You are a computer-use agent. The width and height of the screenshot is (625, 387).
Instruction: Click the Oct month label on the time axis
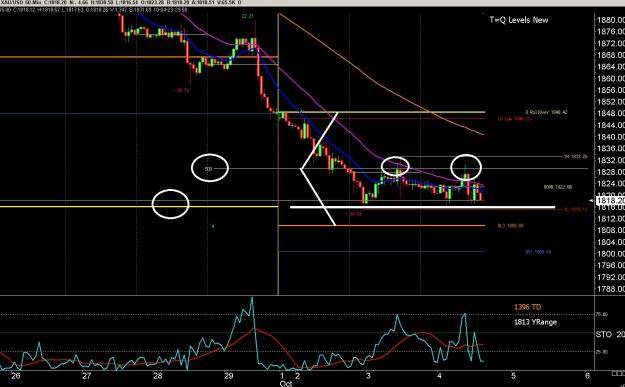(285, 384)
